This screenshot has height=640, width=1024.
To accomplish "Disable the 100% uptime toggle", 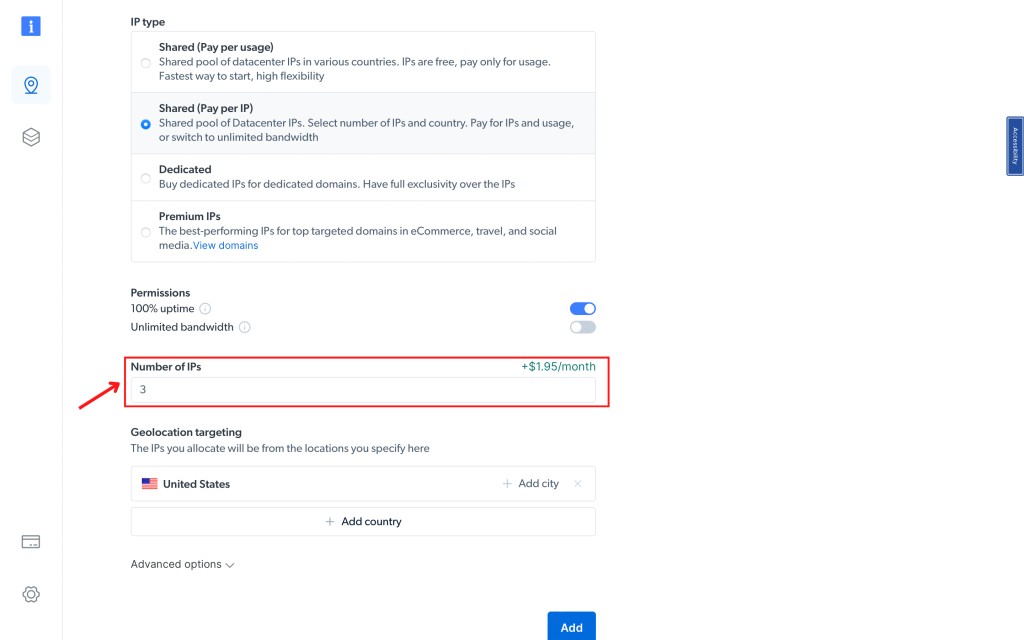I will [582, 309].
